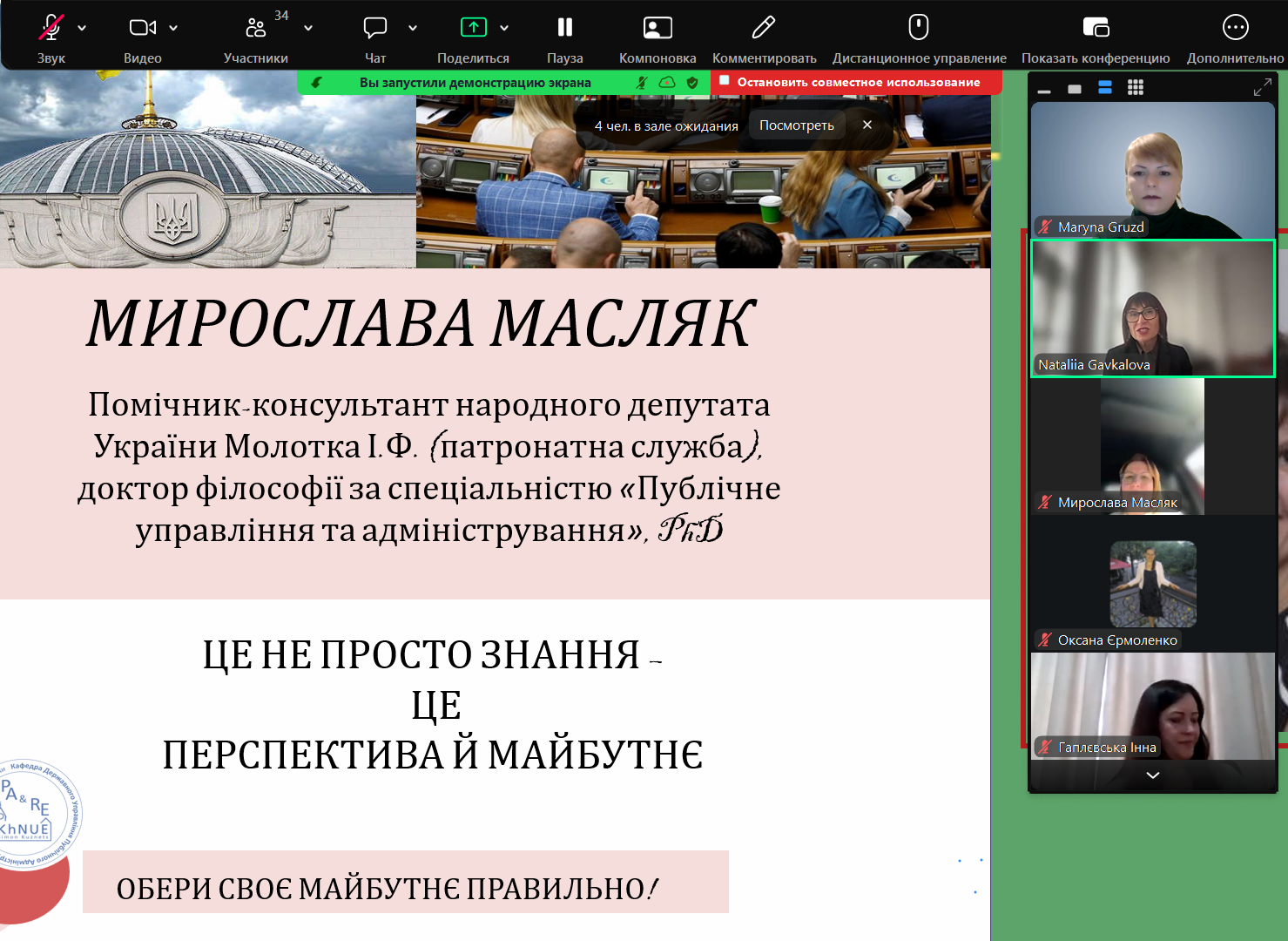Unmute the microphone (Звук)
This screenshot has width=1288, height=941.
coord(51,29)
